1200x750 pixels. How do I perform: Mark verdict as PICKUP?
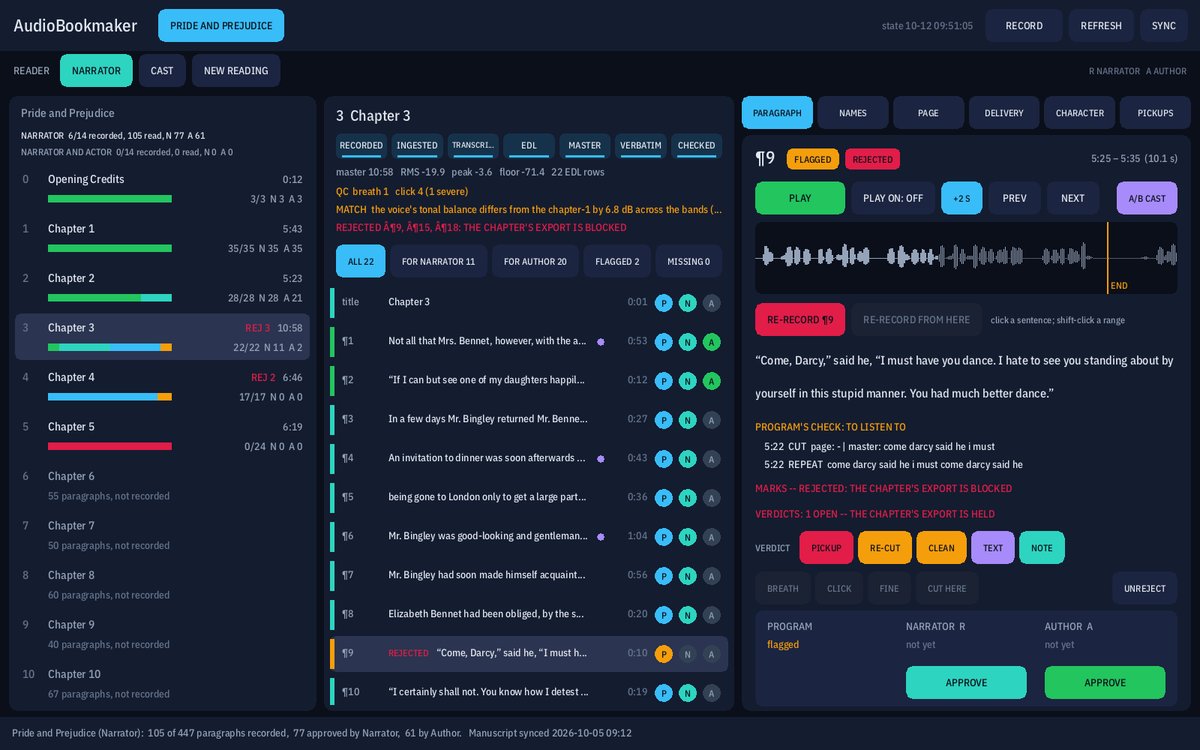[827, 548]
